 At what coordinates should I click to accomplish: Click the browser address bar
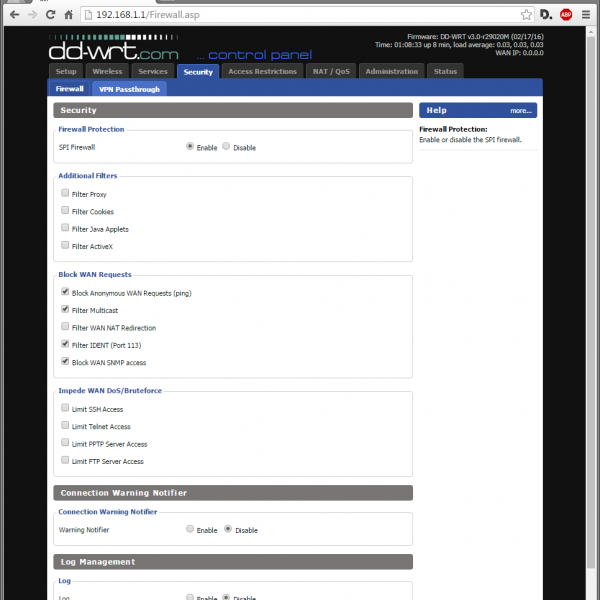click(x=300, y=15)
